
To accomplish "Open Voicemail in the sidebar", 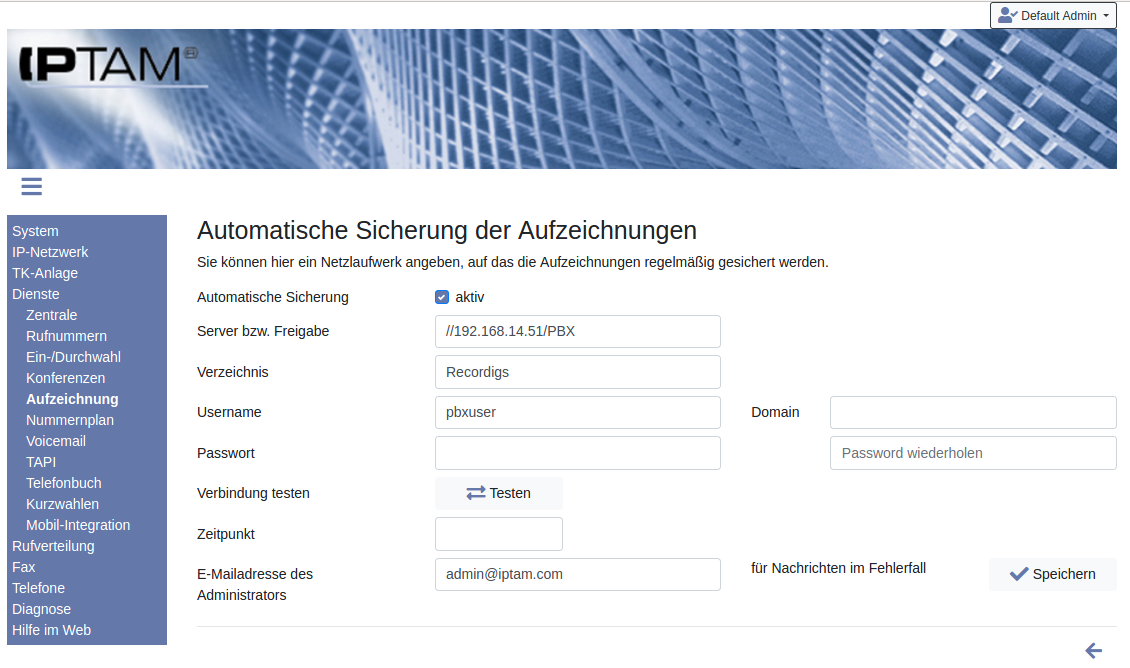I will pos(56,441).
